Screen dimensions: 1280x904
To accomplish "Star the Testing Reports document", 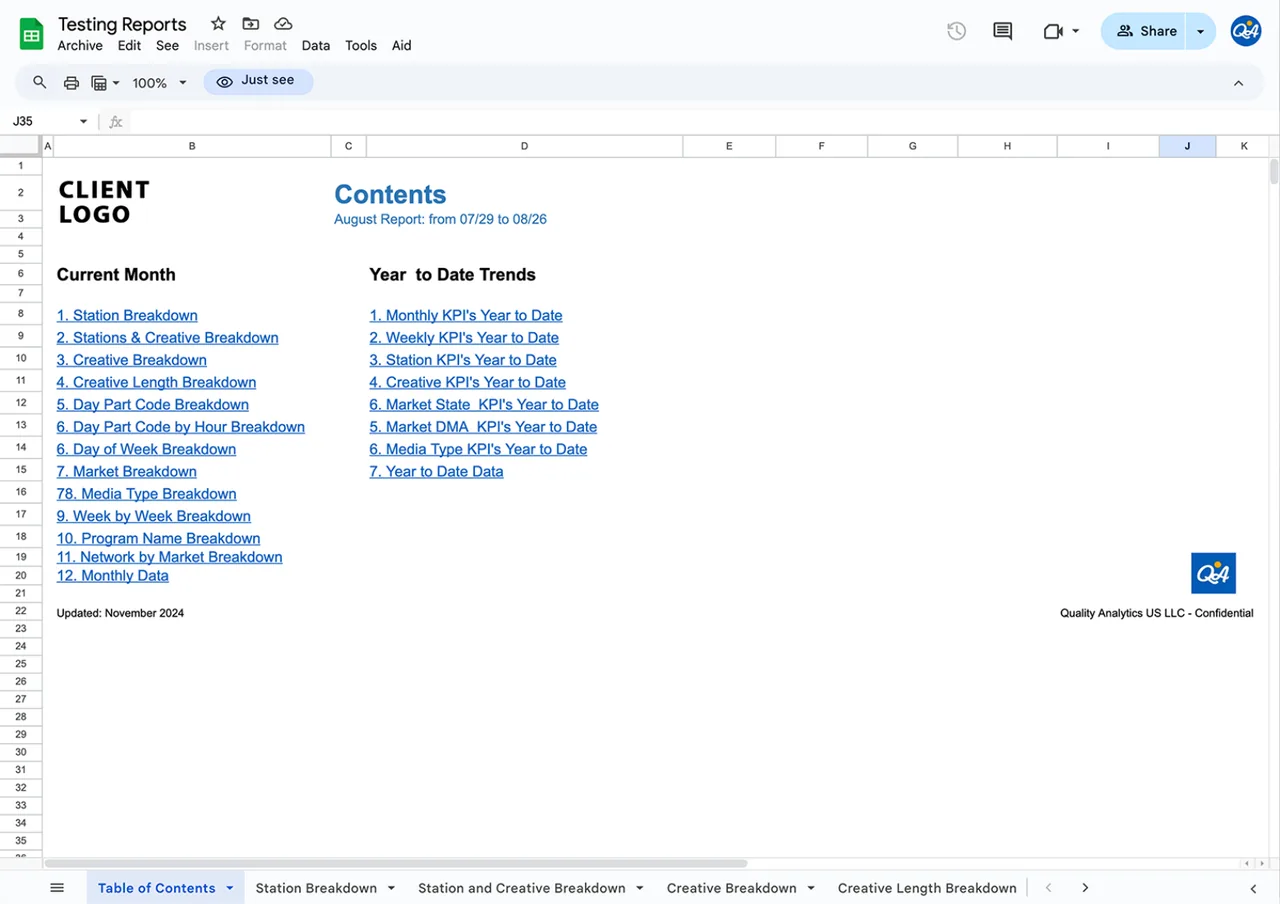I will pos(218,24).
